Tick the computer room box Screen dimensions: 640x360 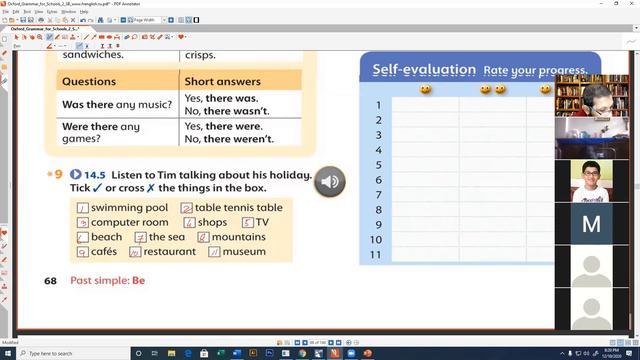coord(83,223)
